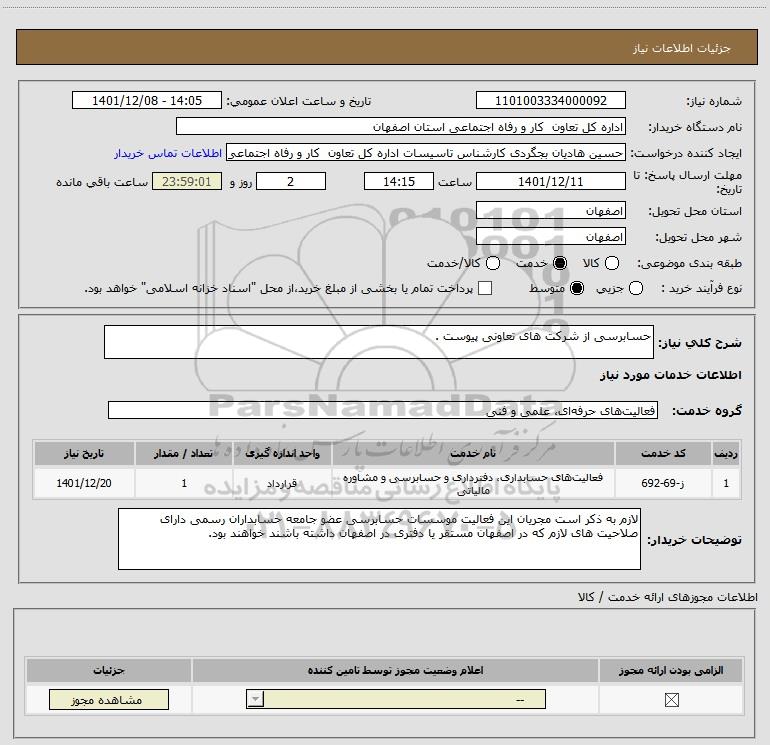Click the واحد اندازه گیری column header
Viewport: 770px width, 745px height.
[282, 453]
